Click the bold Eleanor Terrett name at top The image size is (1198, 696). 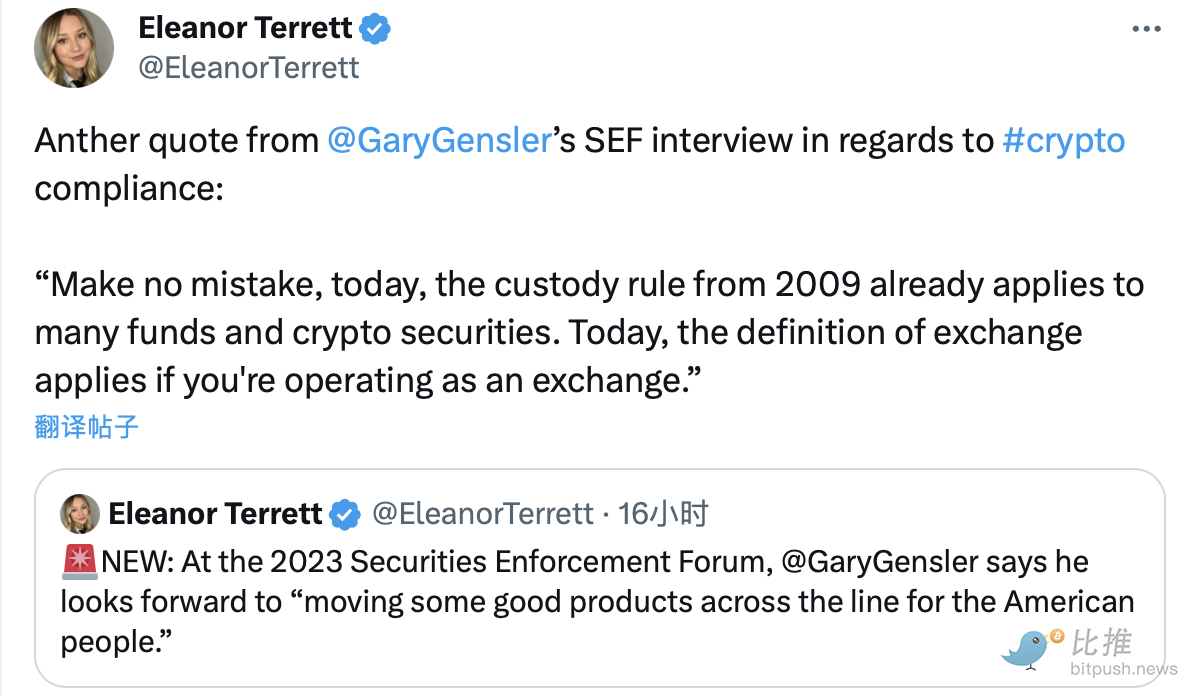coord(245,29)
